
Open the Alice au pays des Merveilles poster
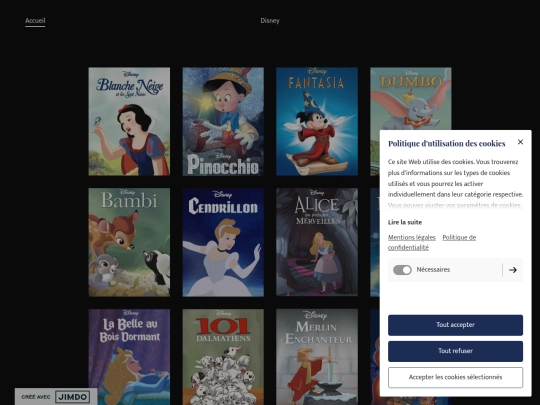click(317, 242)
